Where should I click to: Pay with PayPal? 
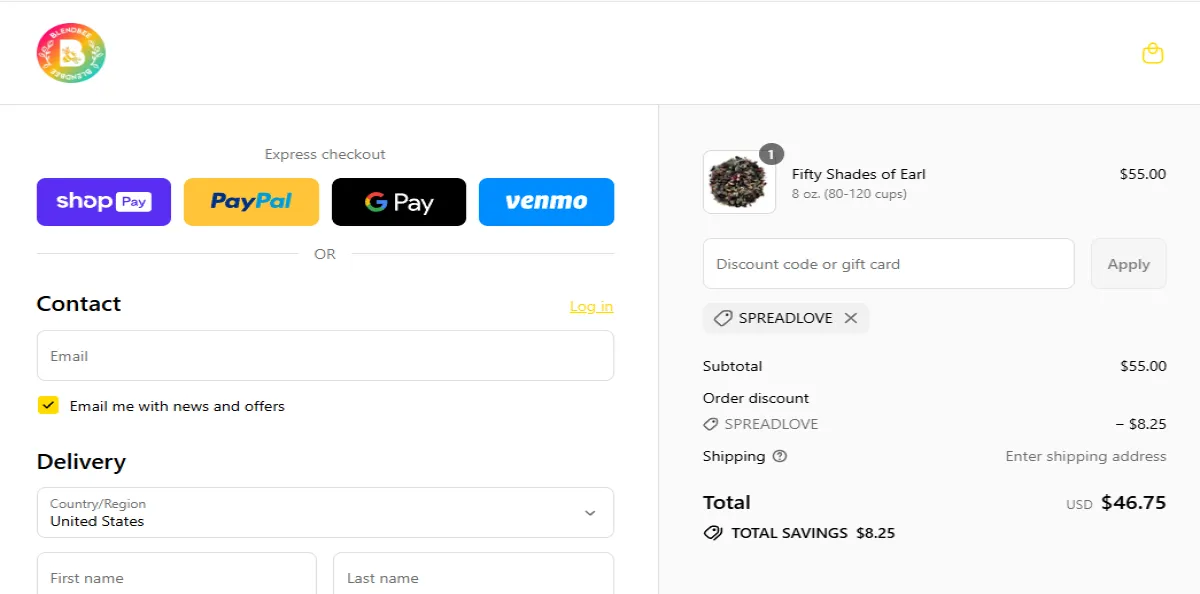251,201
